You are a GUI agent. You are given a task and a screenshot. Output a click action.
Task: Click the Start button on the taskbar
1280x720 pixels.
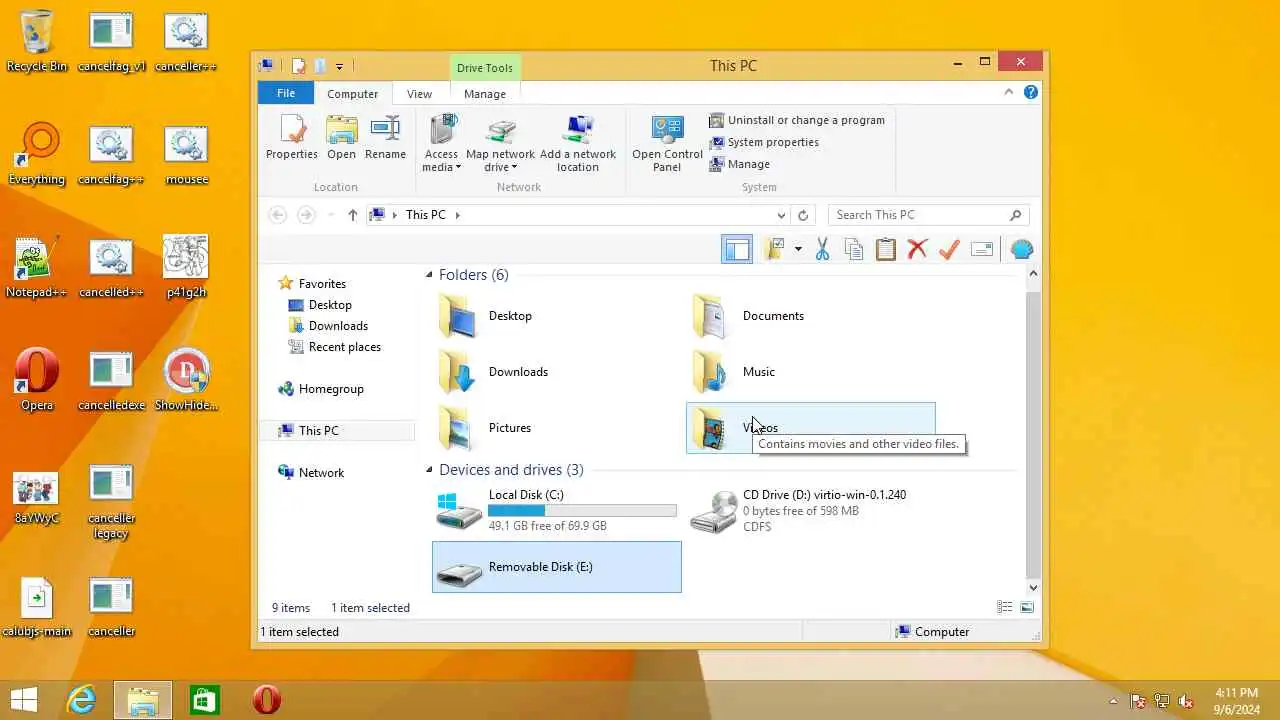tap(24, 700)
